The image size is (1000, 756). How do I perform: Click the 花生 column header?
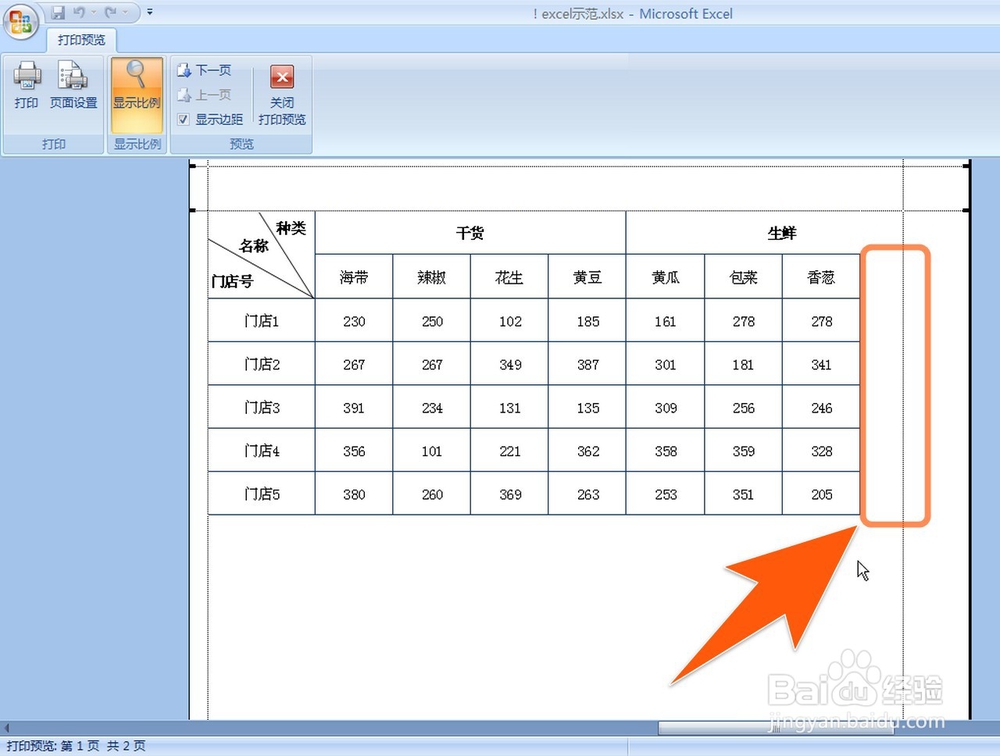510,277
